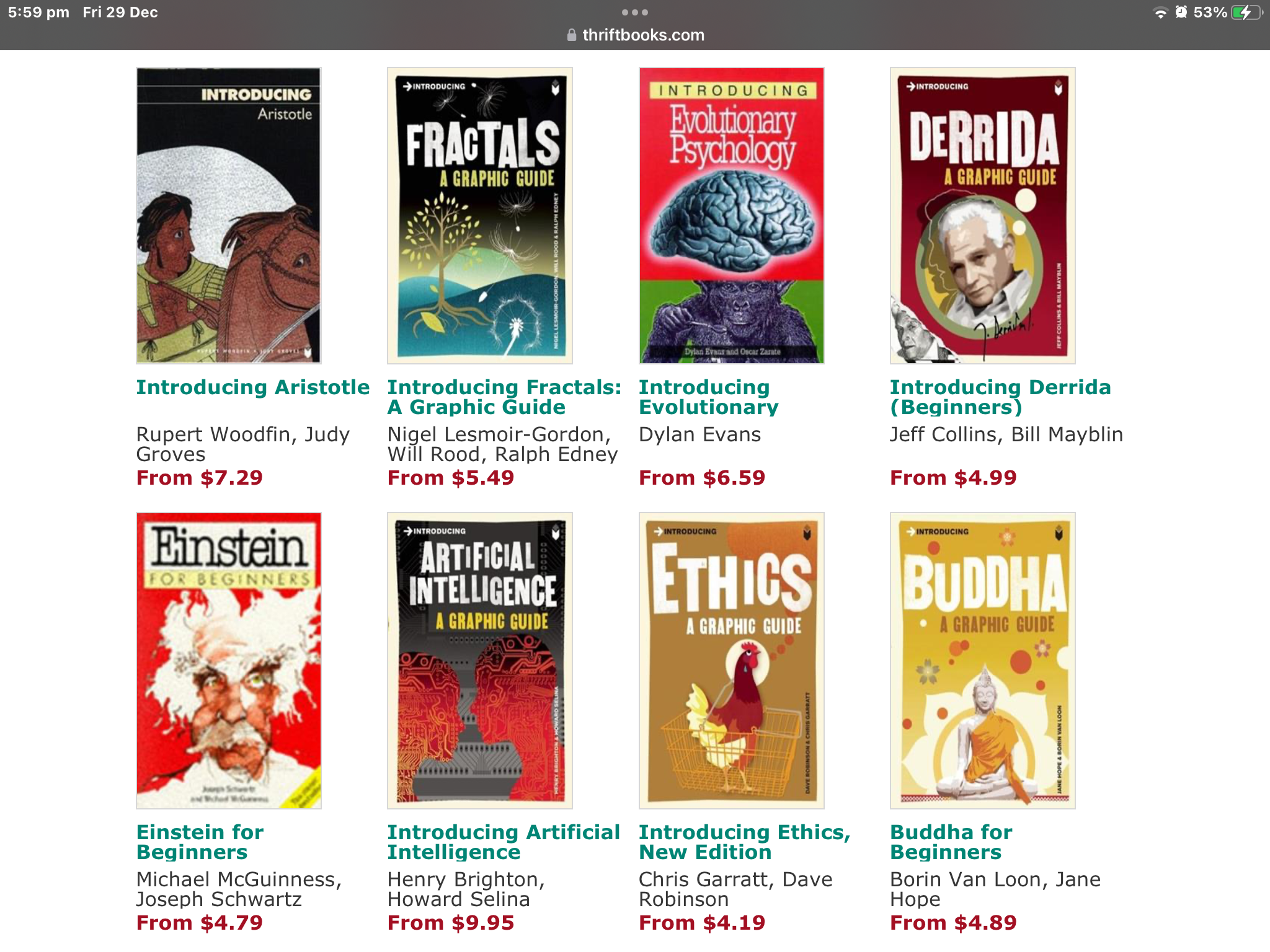Open Introducing Fractals: A Graphic Guide link
This screenshot has height=952, width=1270.
pos(504,397)
